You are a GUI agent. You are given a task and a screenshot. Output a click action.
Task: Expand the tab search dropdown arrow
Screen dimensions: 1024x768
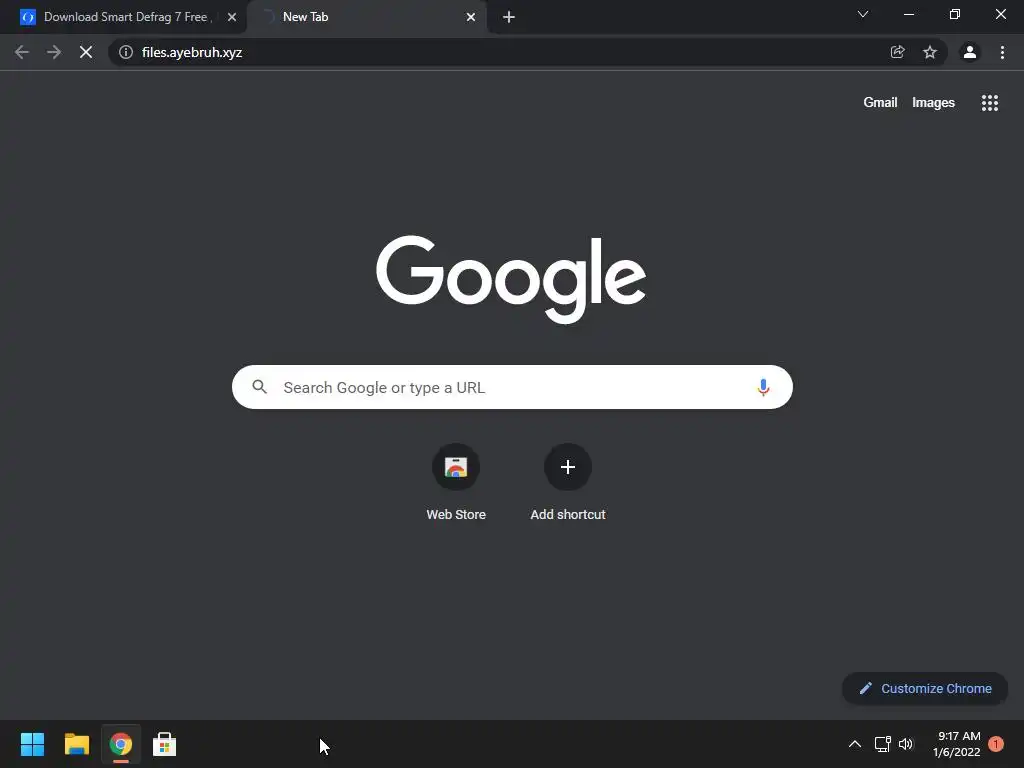pos(863,14)
